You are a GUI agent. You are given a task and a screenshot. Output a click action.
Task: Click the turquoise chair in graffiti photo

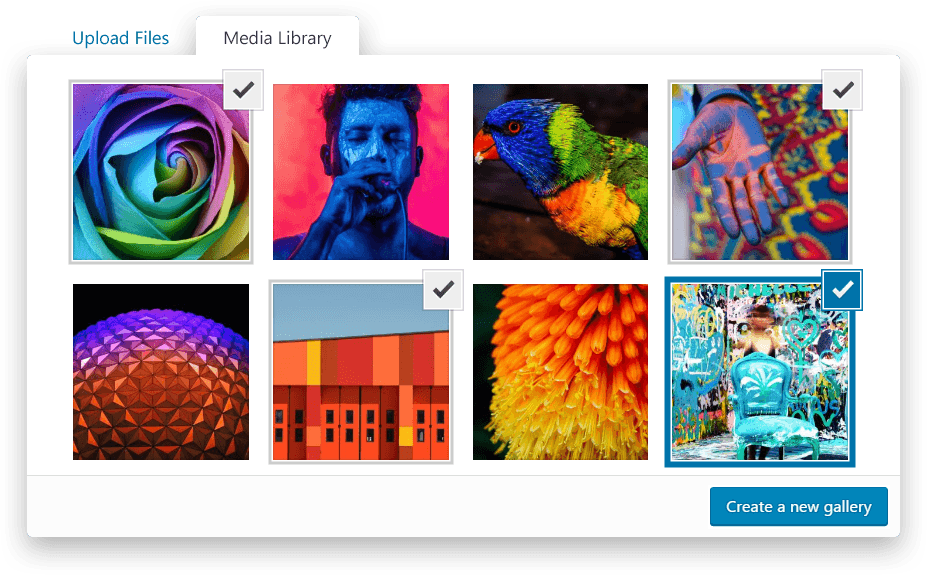(x=769, y=408)
